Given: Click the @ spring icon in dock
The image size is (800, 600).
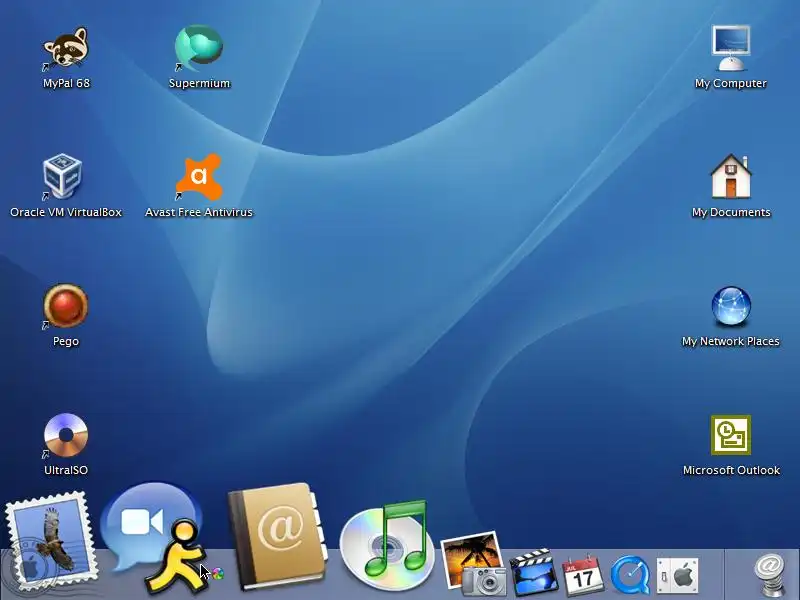Looking at the screenshot, I should click(x=770, y=574).
